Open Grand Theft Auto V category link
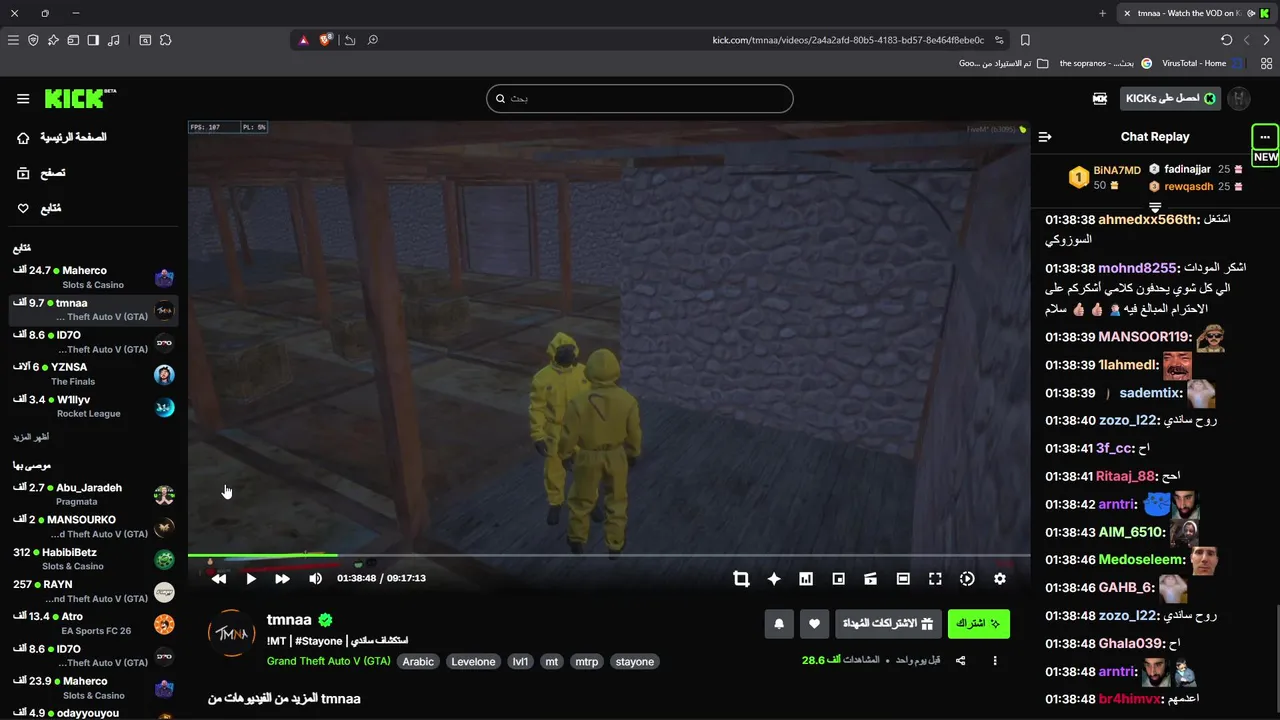Image resolution: width=1280 pixels, height=720 pixels. point(328,662)
